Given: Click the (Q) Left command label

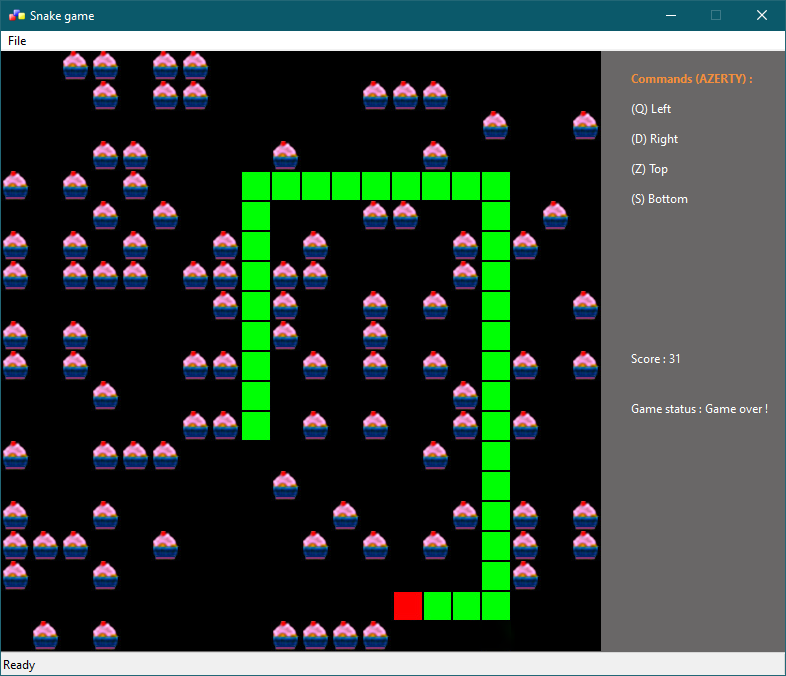Looking at the screenshot, I should point(651,109).
